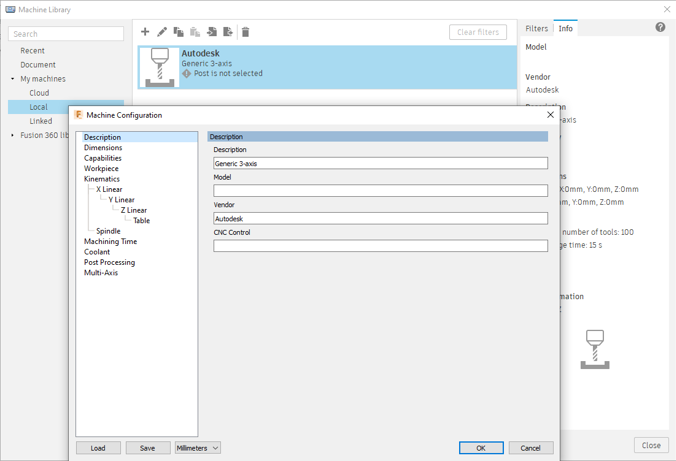
Task: Click the 'Post is not selected' warning
Action: pyautogui.click(x=222, y=73)
